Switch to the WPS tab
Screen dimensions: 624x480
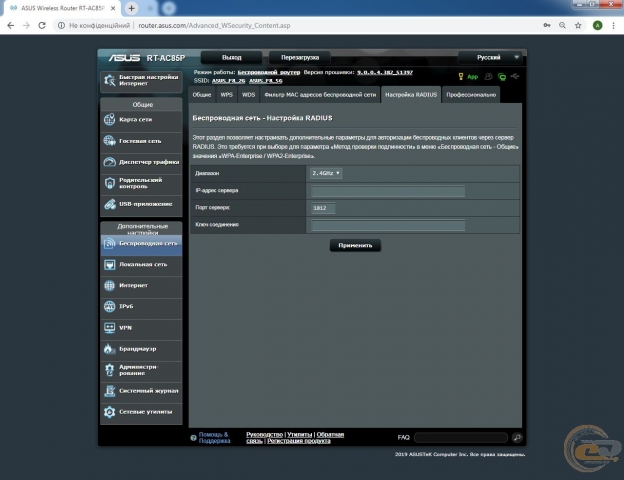point(227,95)
